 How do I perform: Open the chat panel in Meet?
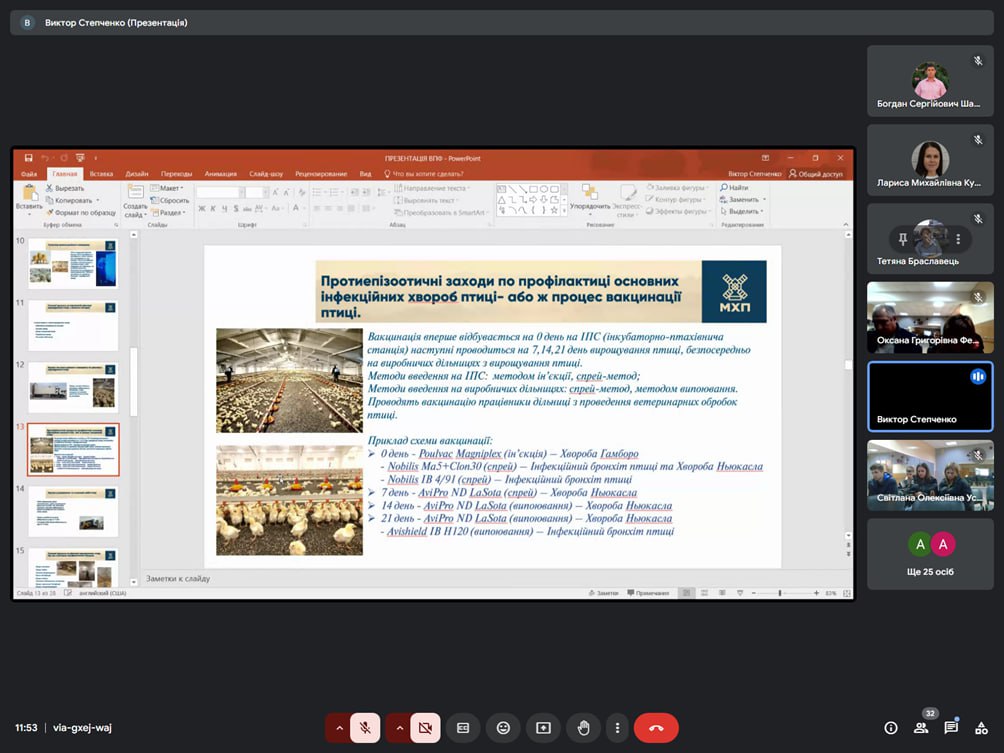tap(951, 728)
